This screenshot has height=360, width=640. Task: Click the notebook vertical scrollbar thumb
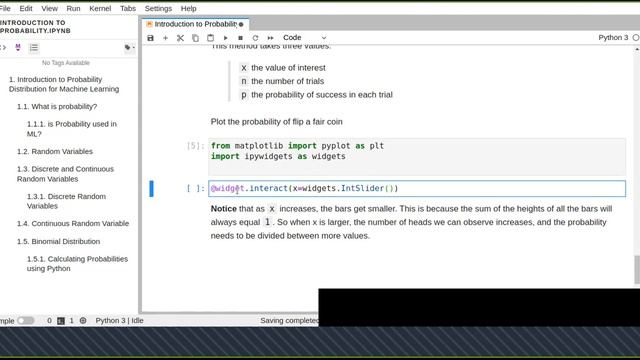click(x=637, y=269)
